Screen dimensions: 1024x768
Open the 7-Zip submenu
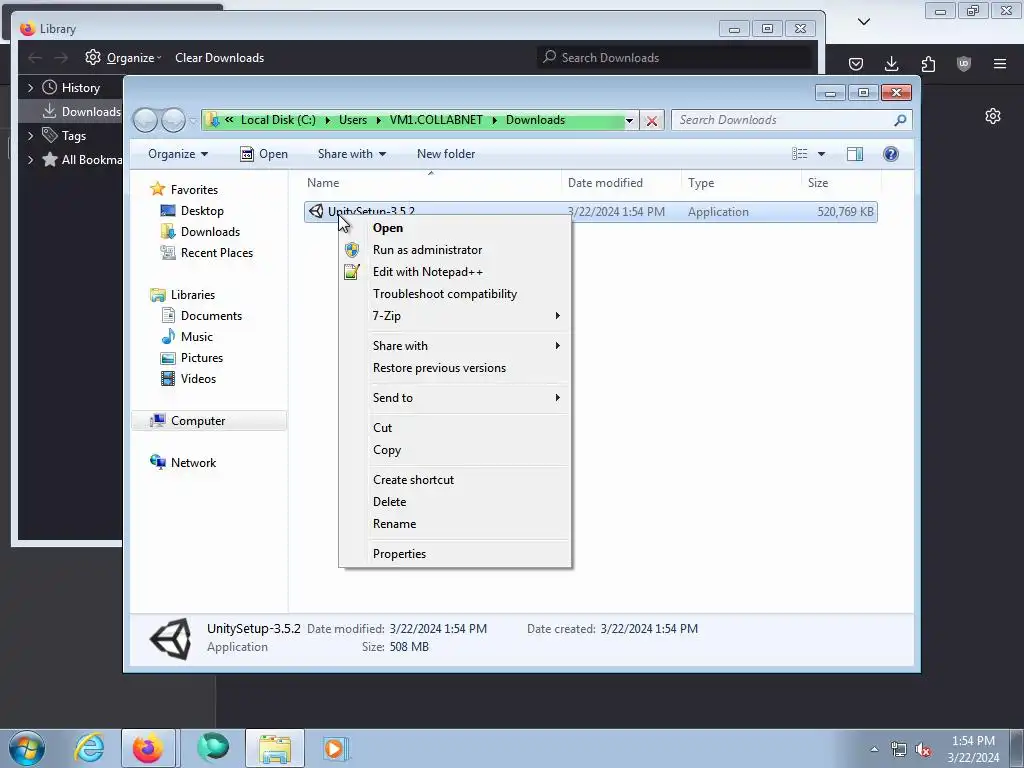point(455,316)
